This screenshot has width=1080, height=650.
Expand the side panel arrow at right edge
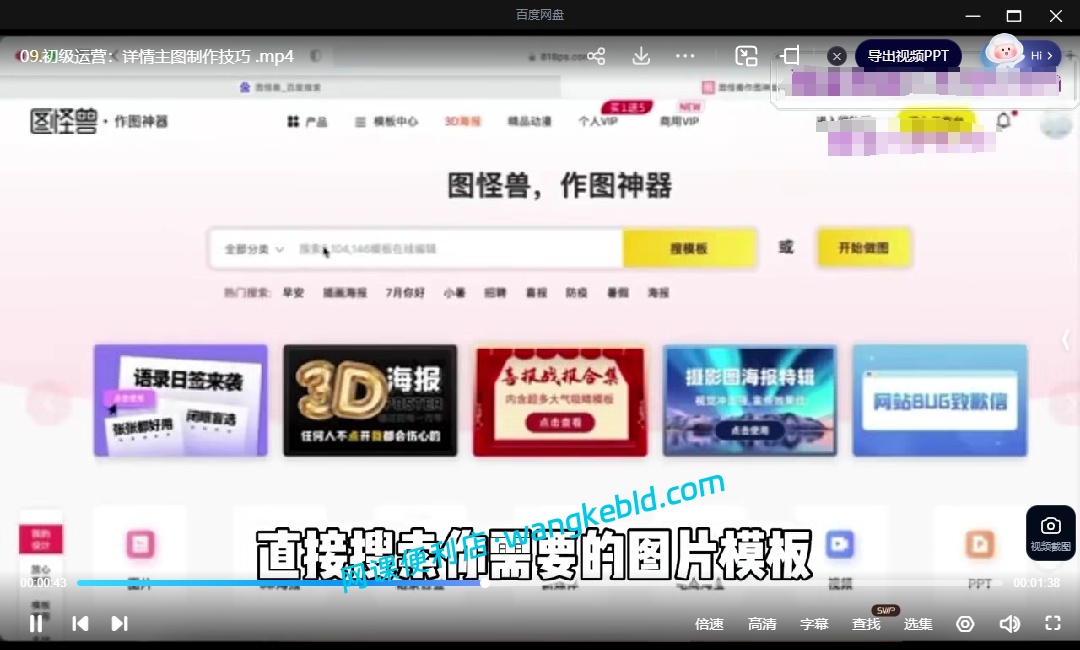coord(1066,340)
